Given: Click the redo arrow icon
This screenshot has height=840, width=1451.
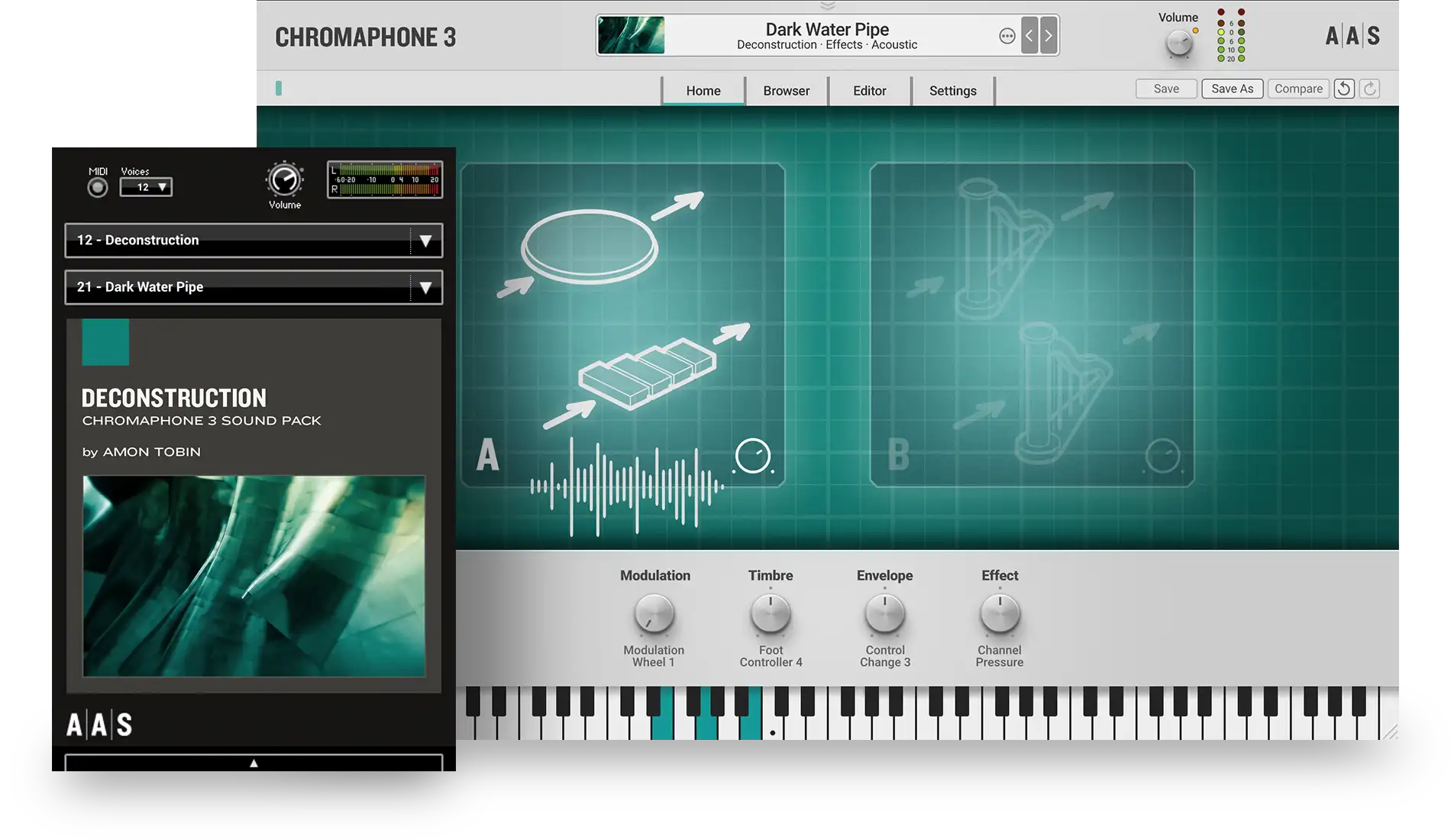Looking at the screenshot, I should tap(1370, 89).
